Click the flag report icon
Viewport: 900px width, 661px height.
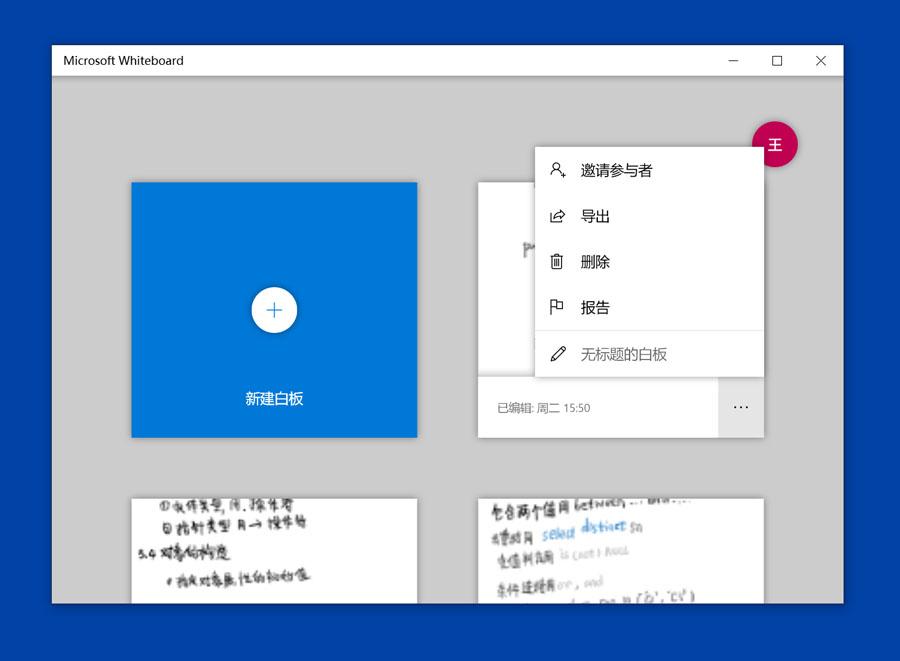(557, 307)
